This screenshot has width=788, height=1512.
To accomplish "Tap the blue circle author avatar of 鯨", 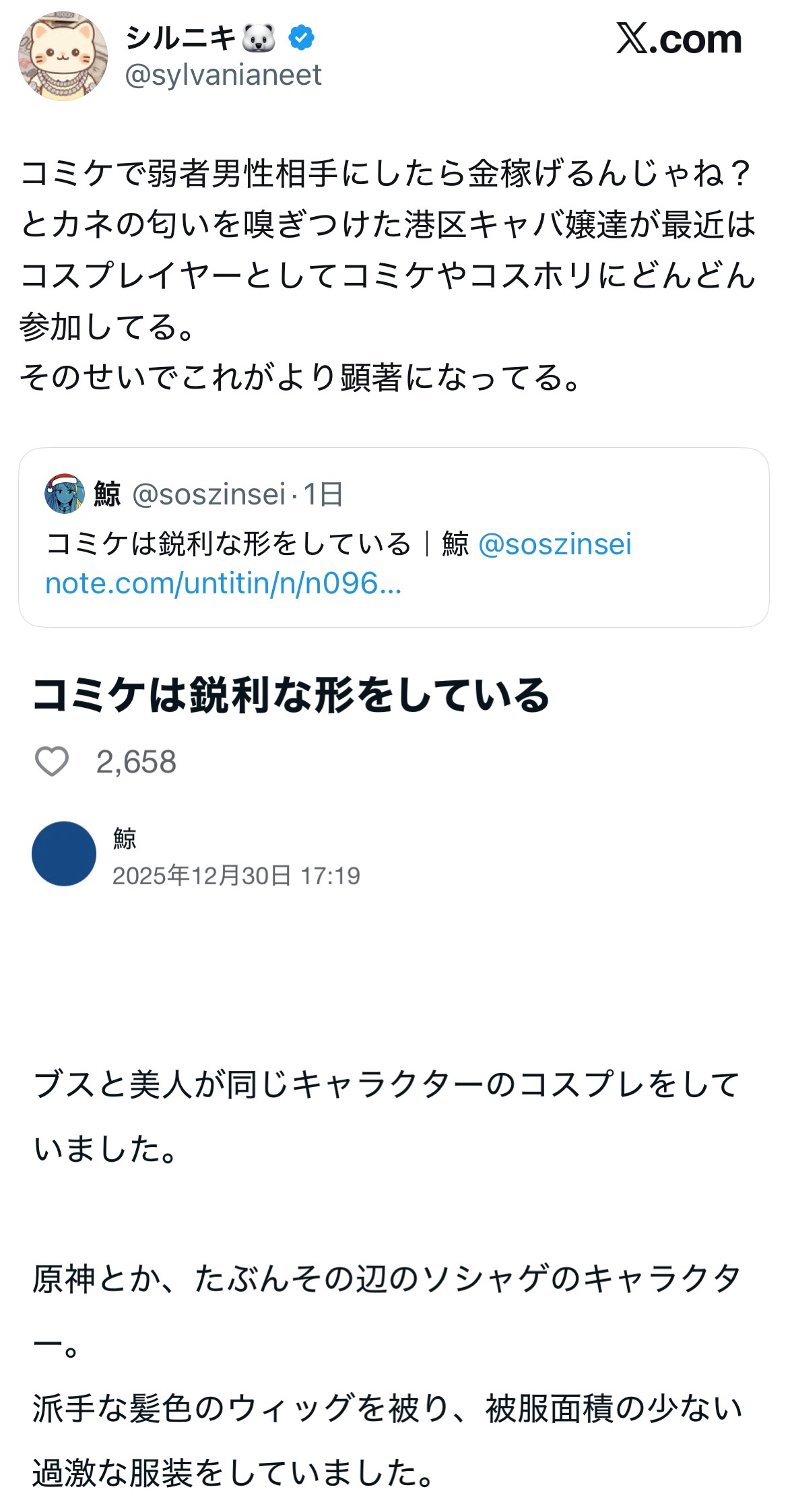I will (x=64, y=853).
